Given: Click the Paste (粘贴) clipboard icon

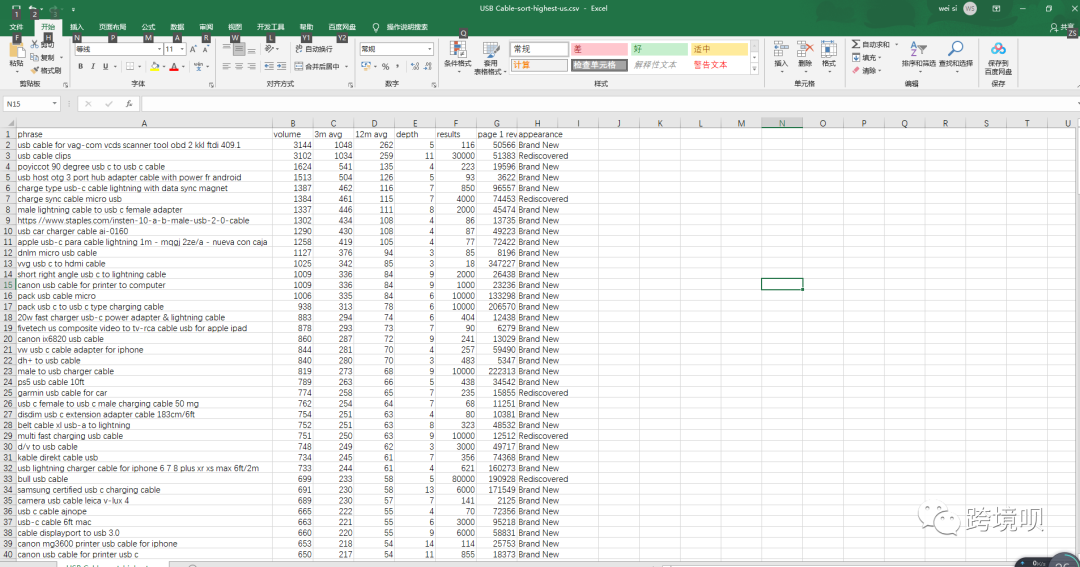Looking at the screenshot, I should (16, 50).
